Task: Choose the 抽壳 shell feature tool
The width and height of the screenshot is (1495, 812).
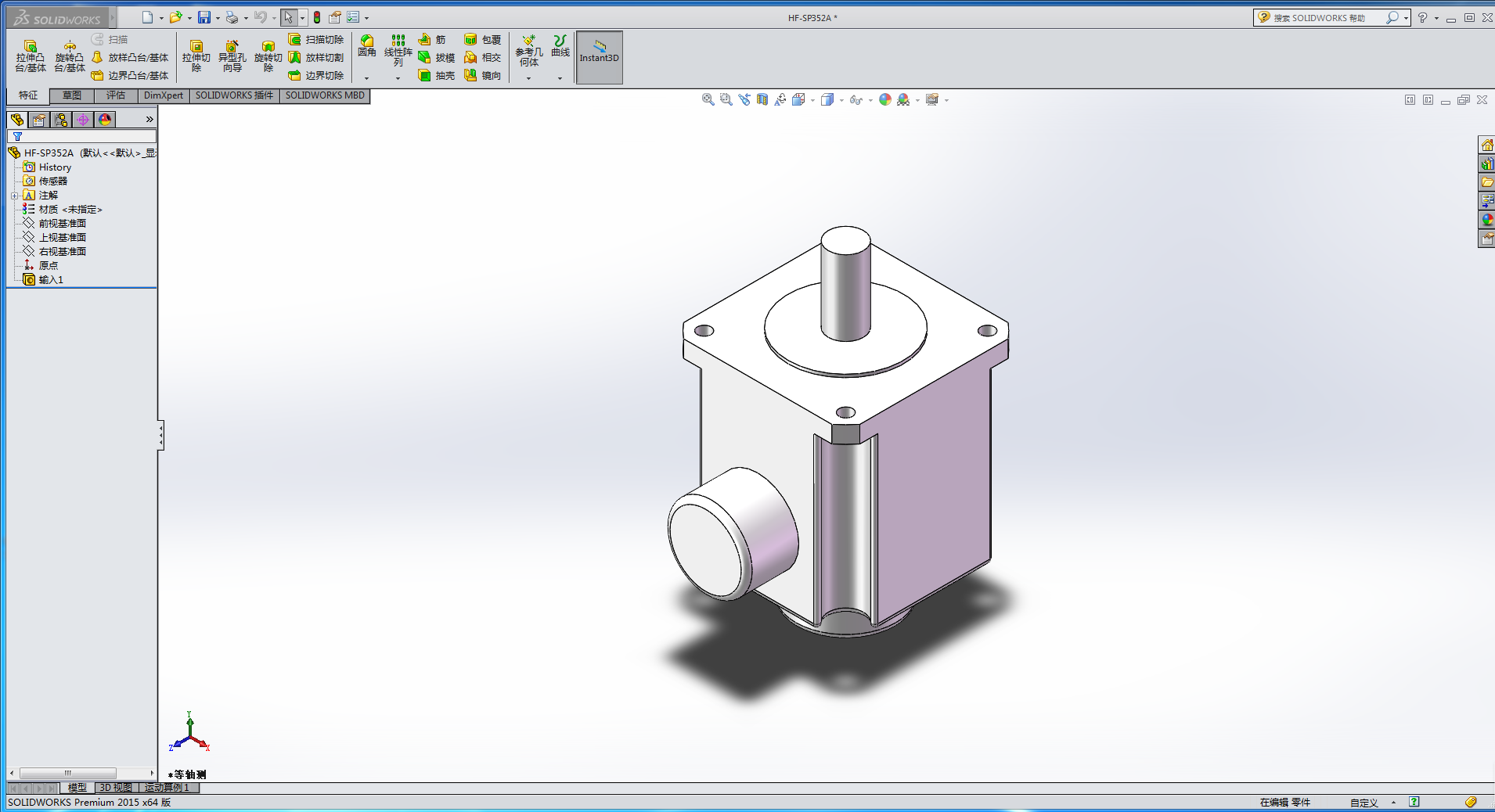Action: click(437, 76)
